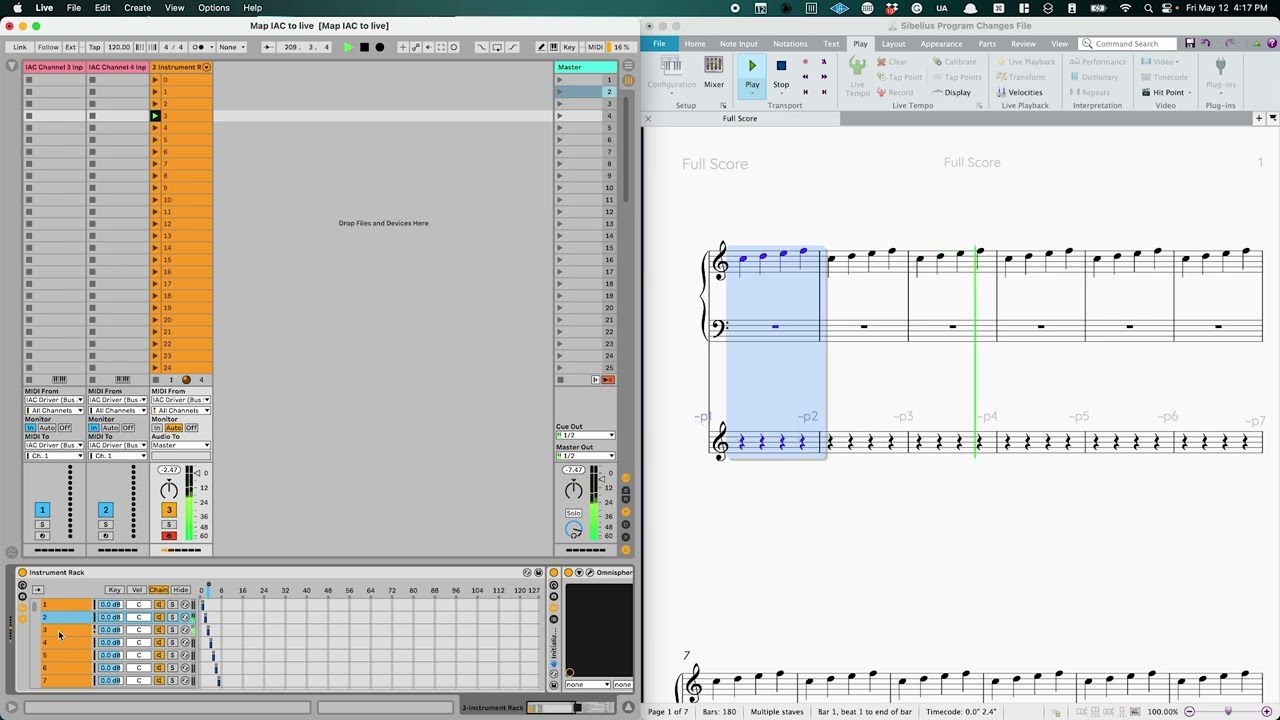Enable the Key map mode switch

(x=569, y=47)
